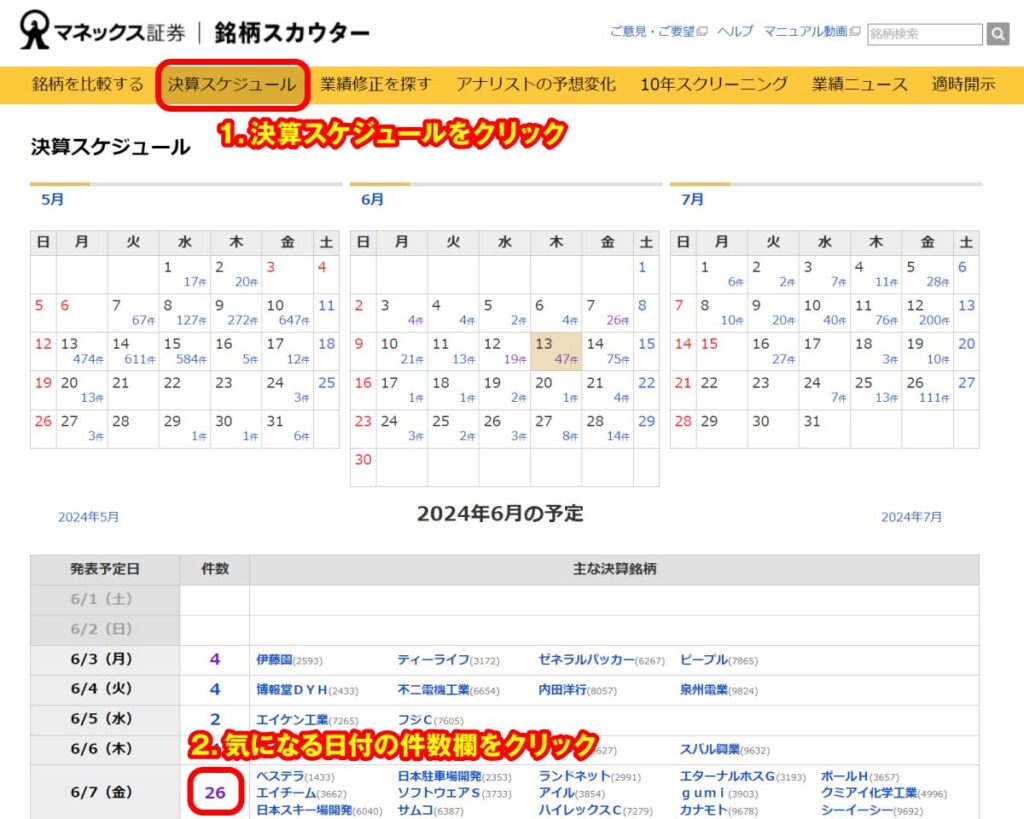Click 272件 on May 9

(x=242, y=321)
